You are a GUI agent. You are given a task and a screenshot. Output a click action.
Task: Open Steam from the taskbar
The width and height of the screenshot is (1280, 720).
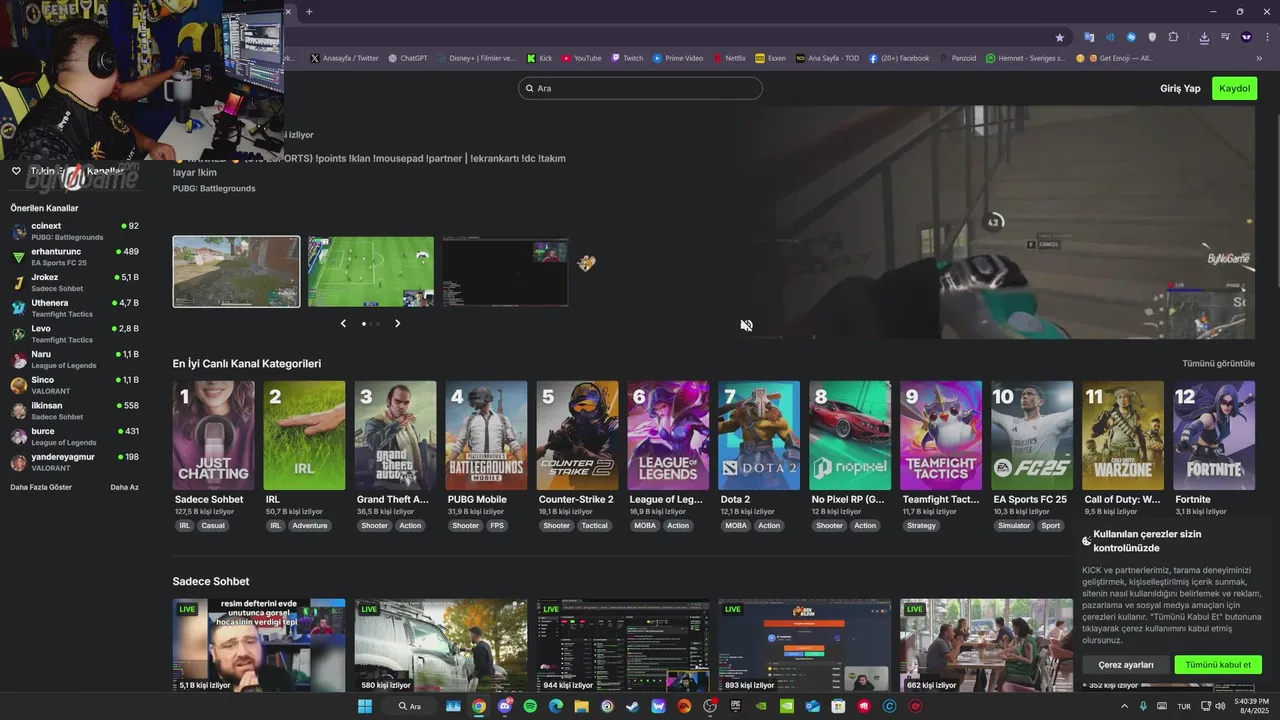tap(633, 706)
